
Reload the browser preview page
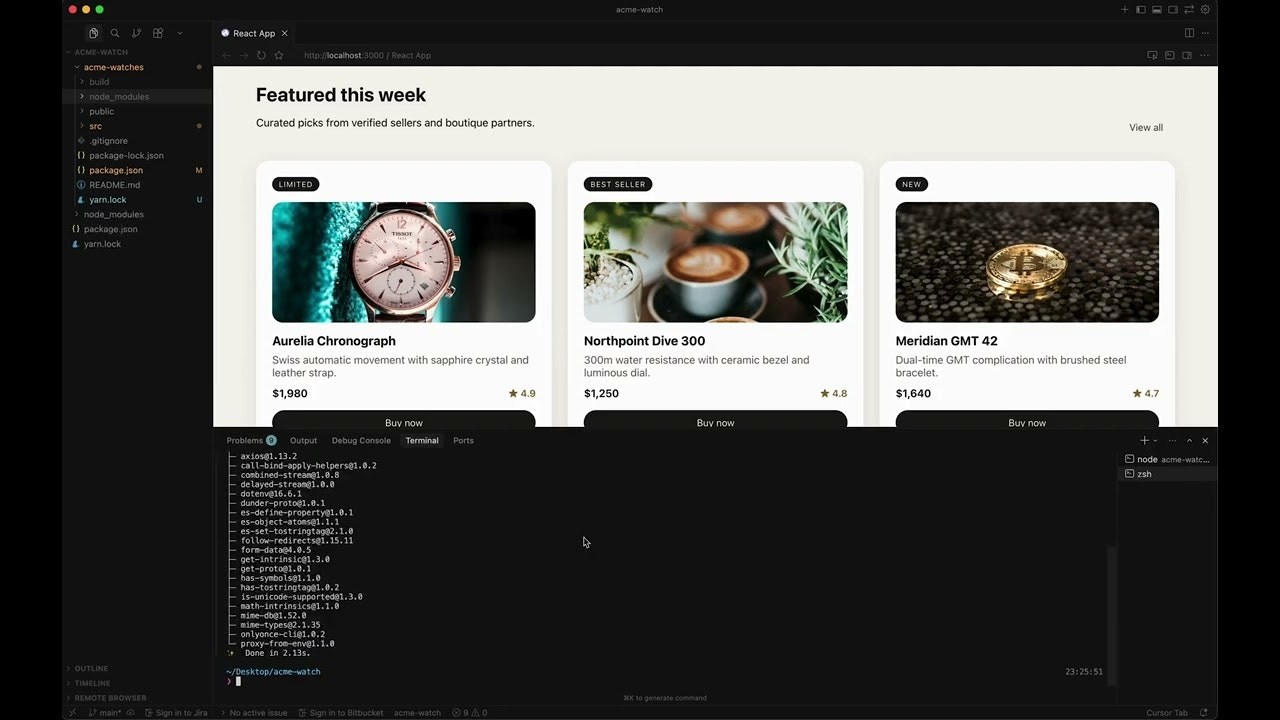pos(261,56)
